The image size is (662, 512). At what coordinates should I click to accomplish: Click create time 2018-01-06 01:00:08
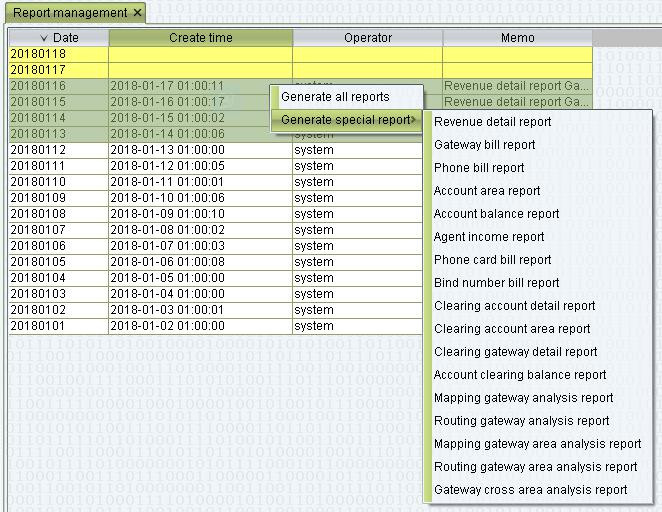click(x=201, y=263)
